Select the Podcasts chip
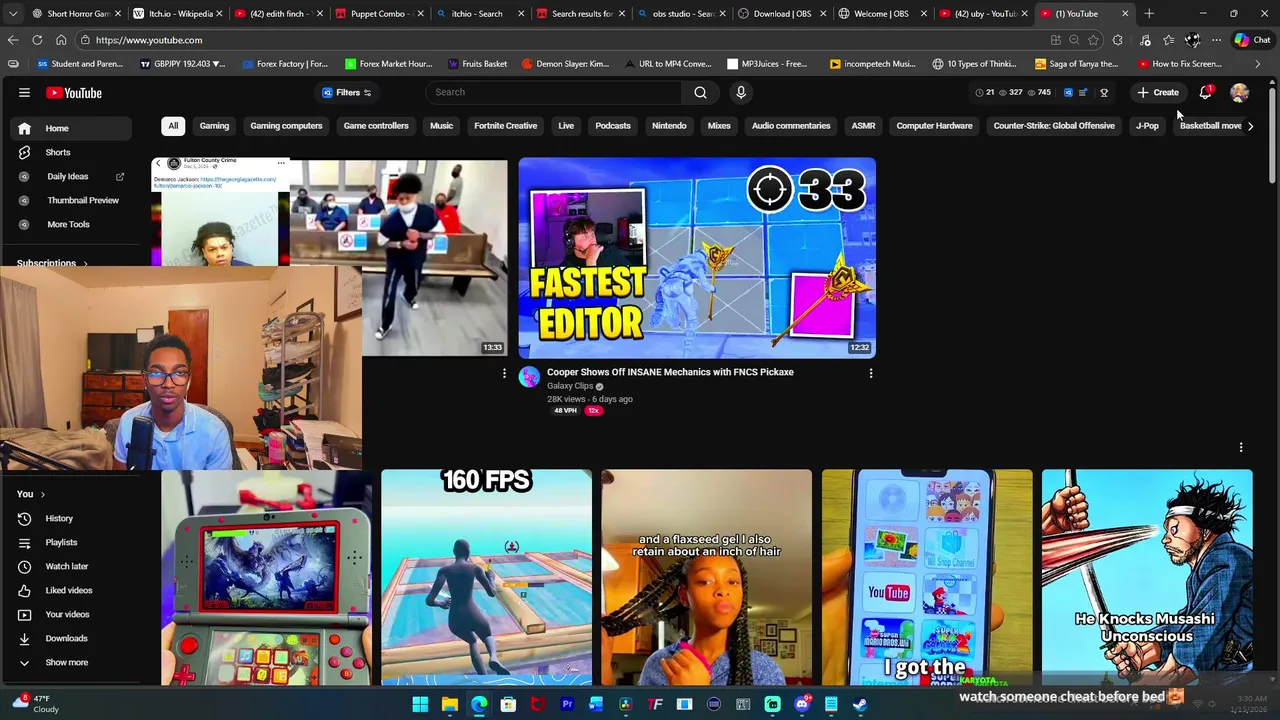 pos(613,126)
